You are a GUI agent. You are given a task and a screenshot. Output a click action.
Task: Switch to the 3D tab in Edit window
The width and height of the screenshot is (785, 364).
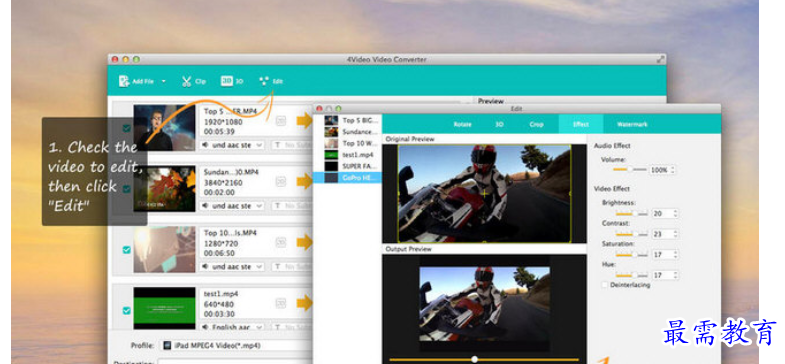(499, 124)
